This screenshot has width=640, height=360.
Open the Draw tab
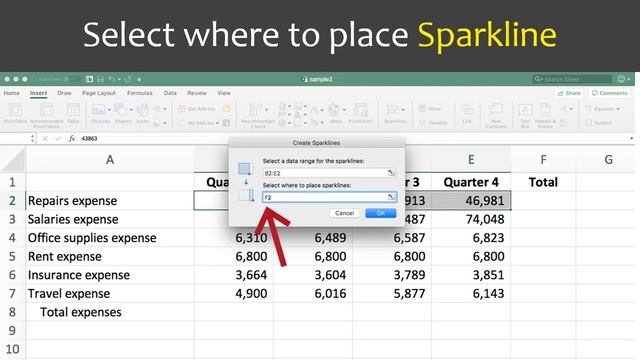(x=64, y=93)
